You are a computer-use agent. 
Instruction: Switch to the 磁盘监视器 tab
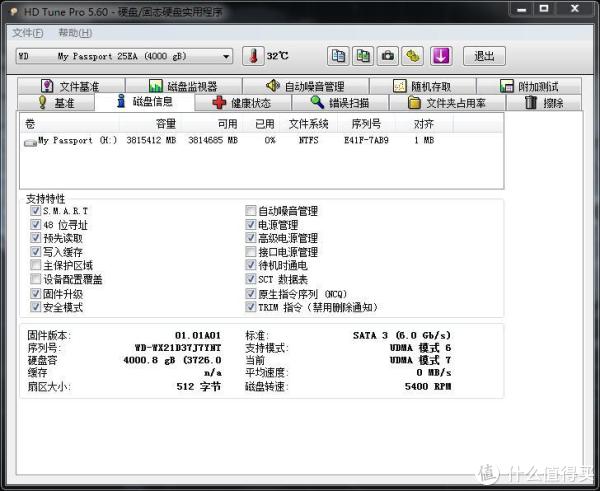coord(184,86)
